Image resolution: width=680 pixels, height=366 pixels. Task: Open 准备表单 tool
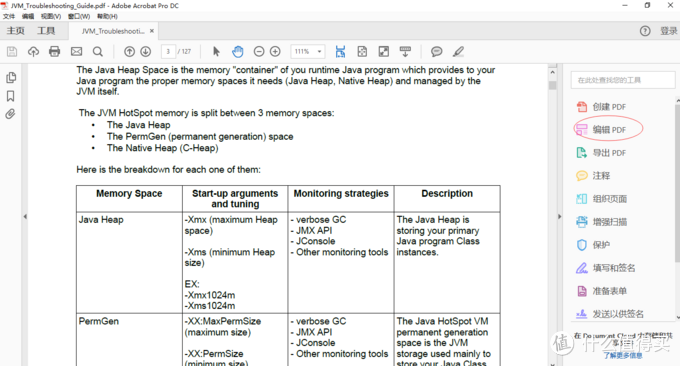(601, 291)
